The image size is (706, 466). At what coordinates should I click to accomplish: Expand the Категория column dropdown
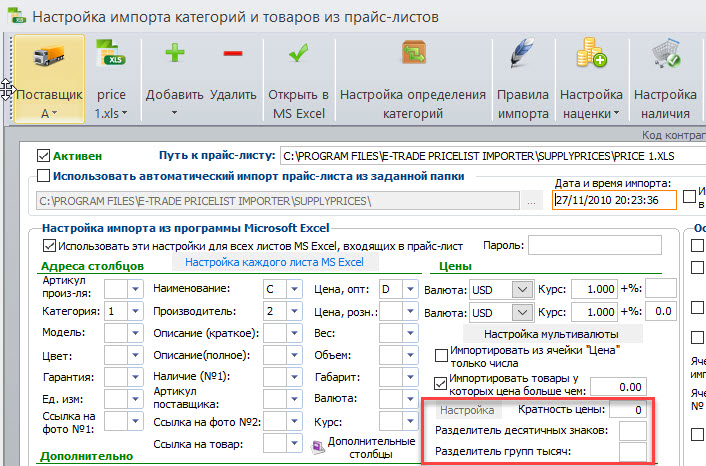[x=135, y=311]
